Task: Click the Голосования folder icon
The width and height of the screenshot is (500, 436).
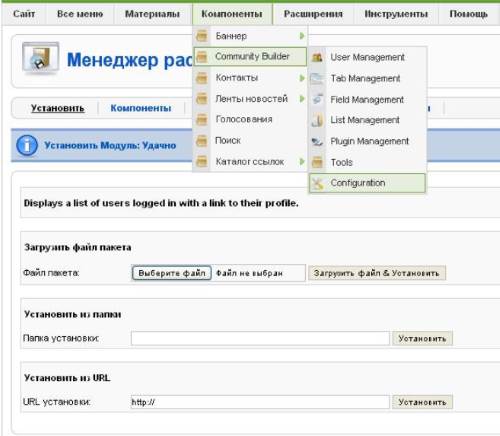Action: [202, 119]
